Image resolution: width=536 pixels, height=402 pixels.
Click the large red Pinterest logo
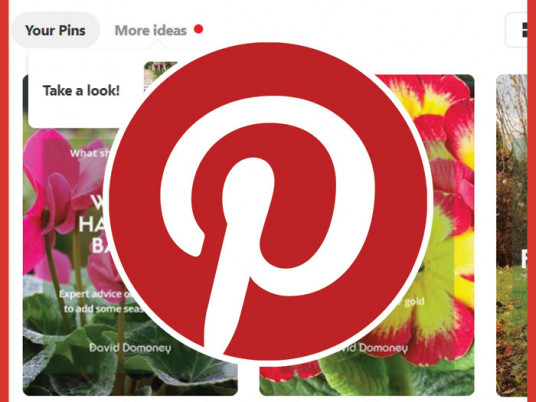(x=268, y=202)
